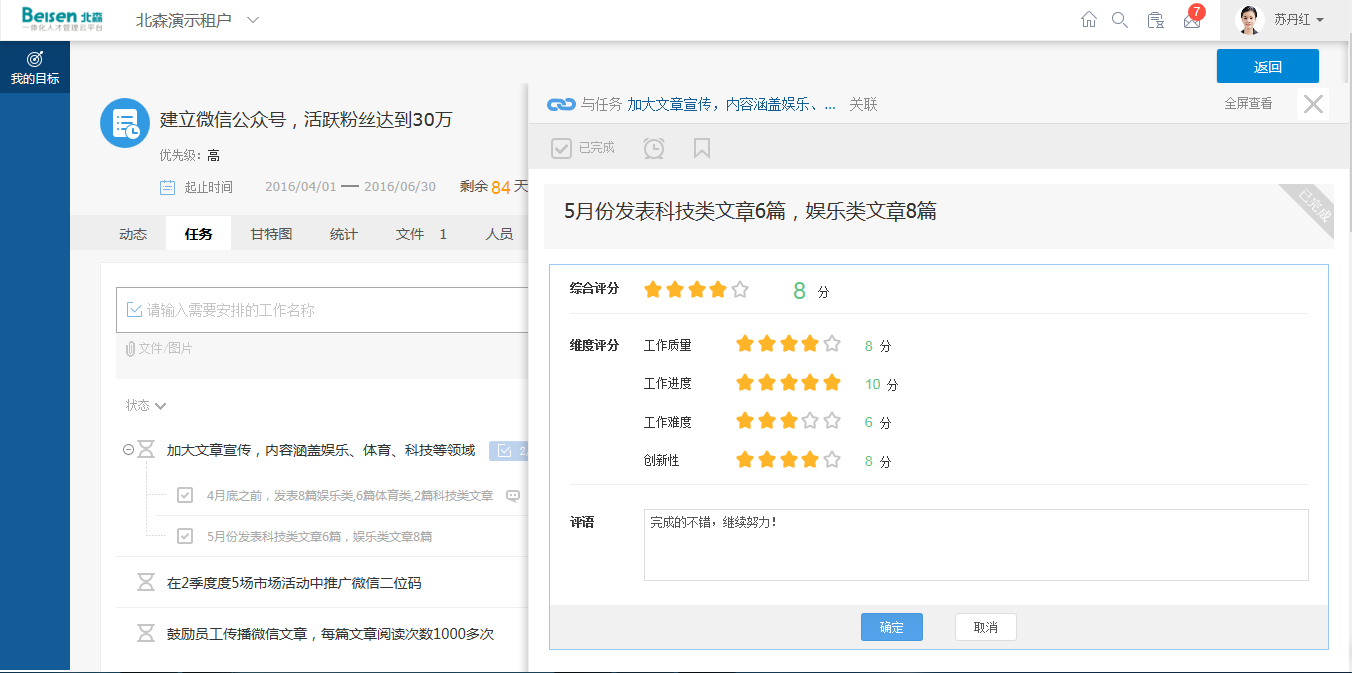The height and width of the screenshot is (673, 1352).
Task: Open 我的目标 in the sidebar
Action: click(x=35, y=68)
